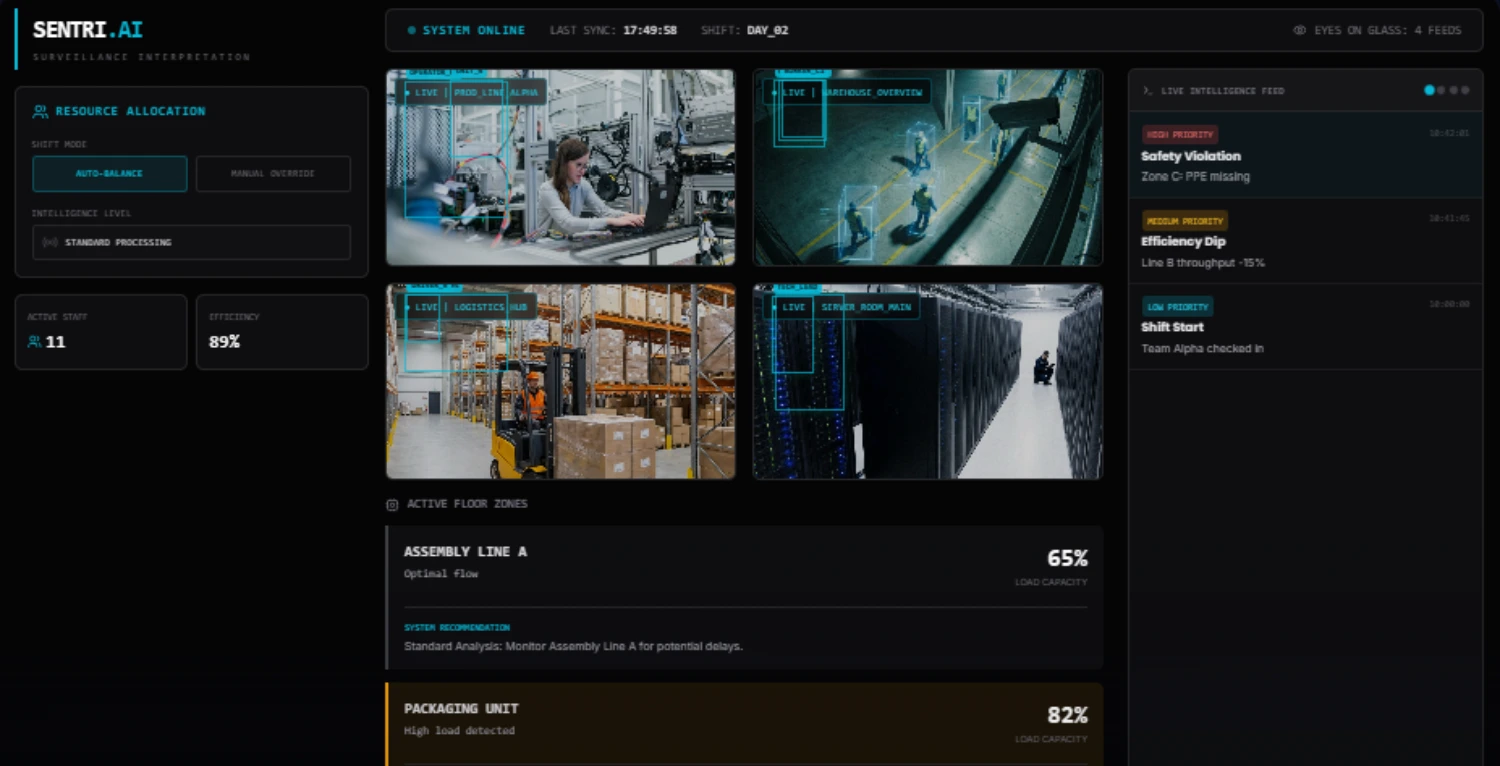Click the Resource Allocation people icon
This screenshot has height=766, width=1500.
coord(40,111)
